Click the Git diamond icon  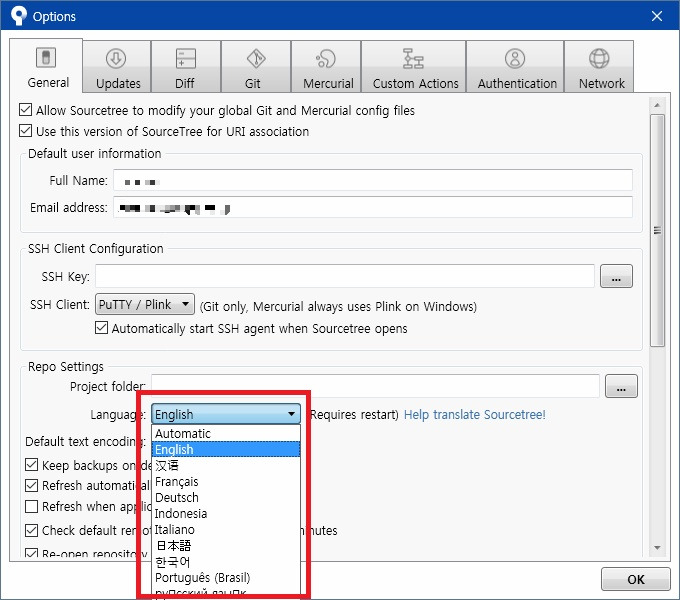[x=256, y=59]
